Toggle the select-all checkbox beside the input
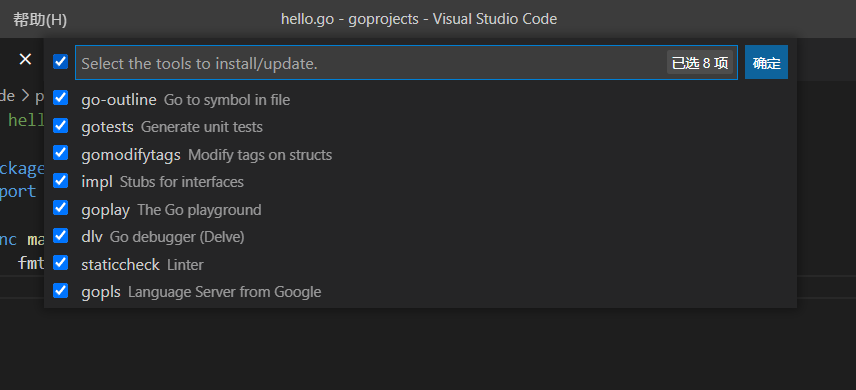856x390 pixels. coord(61,62)
